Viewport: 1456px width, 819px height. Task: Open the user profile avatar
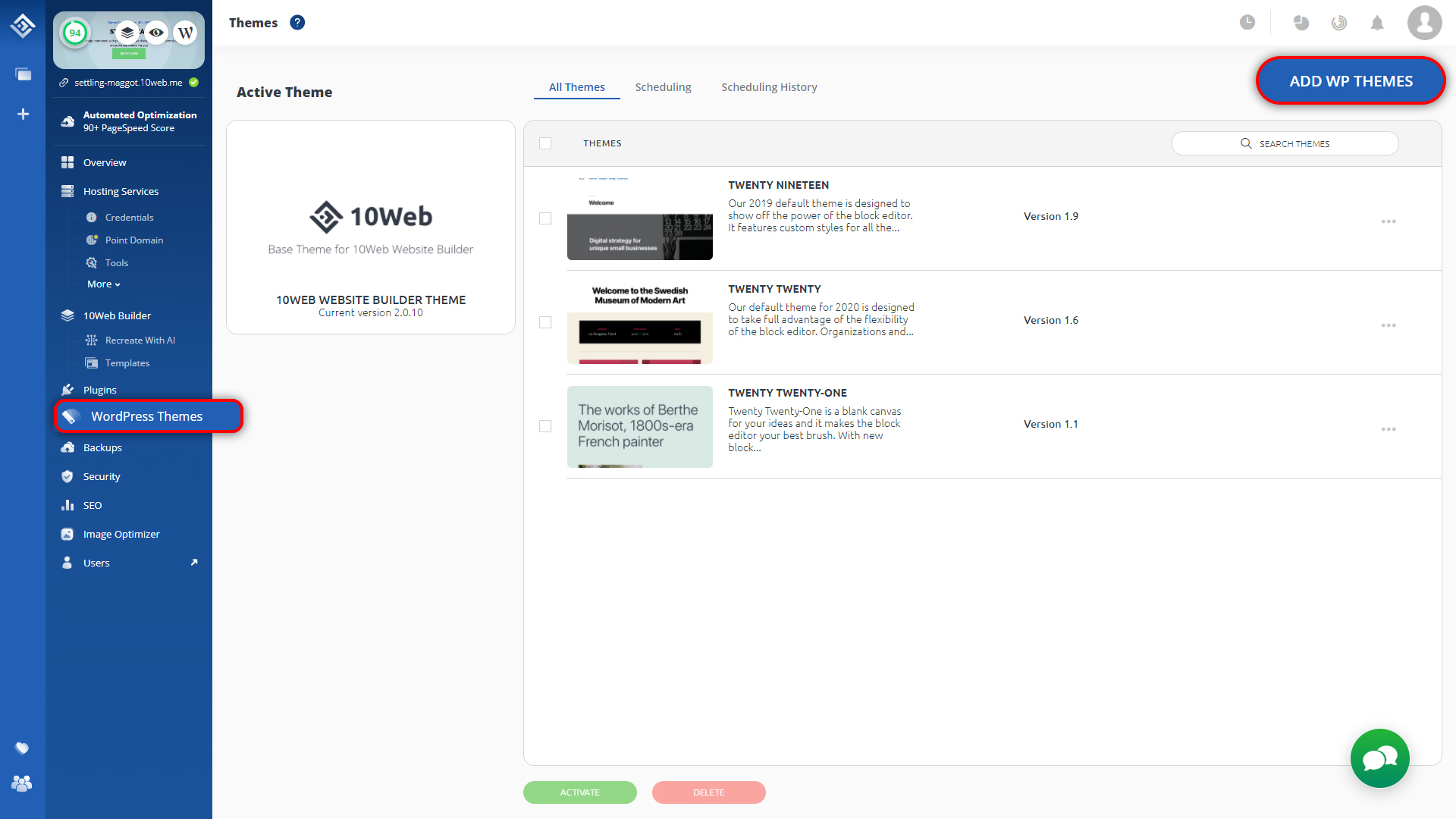click(x=1425, y=23)
